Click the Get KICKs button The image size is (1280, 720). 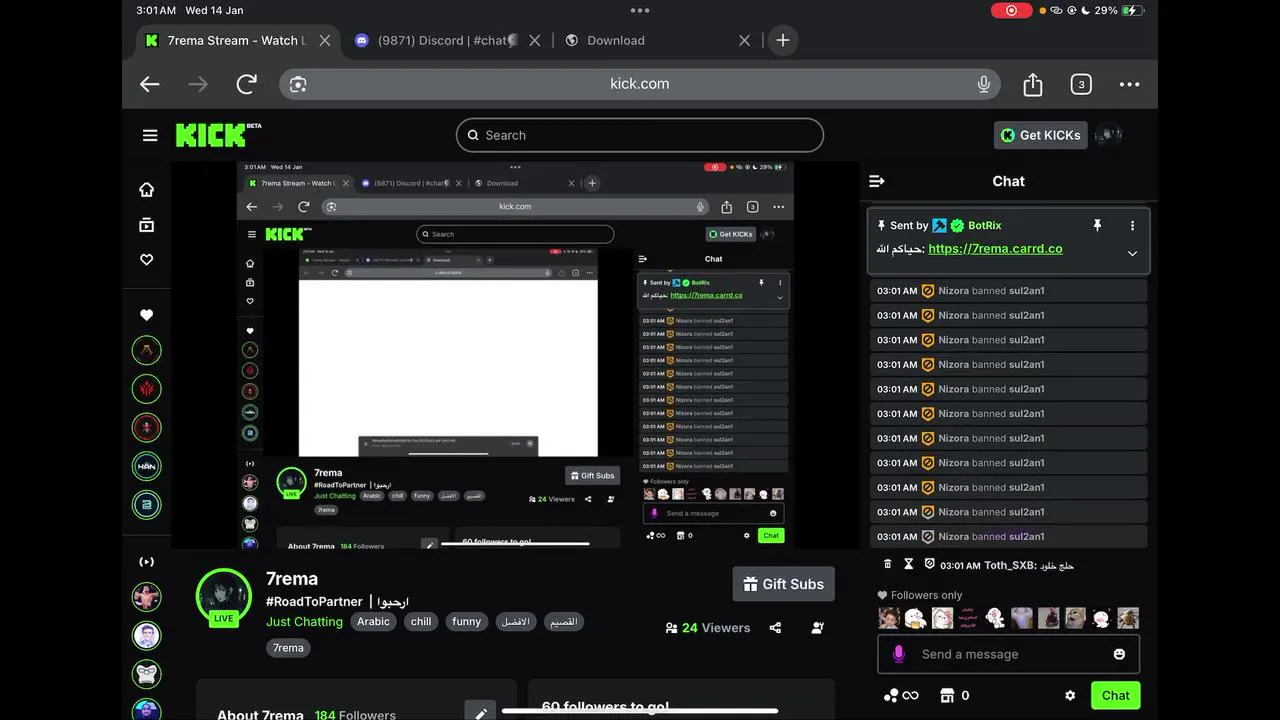pyautogui.click(x=1040, y=135)
